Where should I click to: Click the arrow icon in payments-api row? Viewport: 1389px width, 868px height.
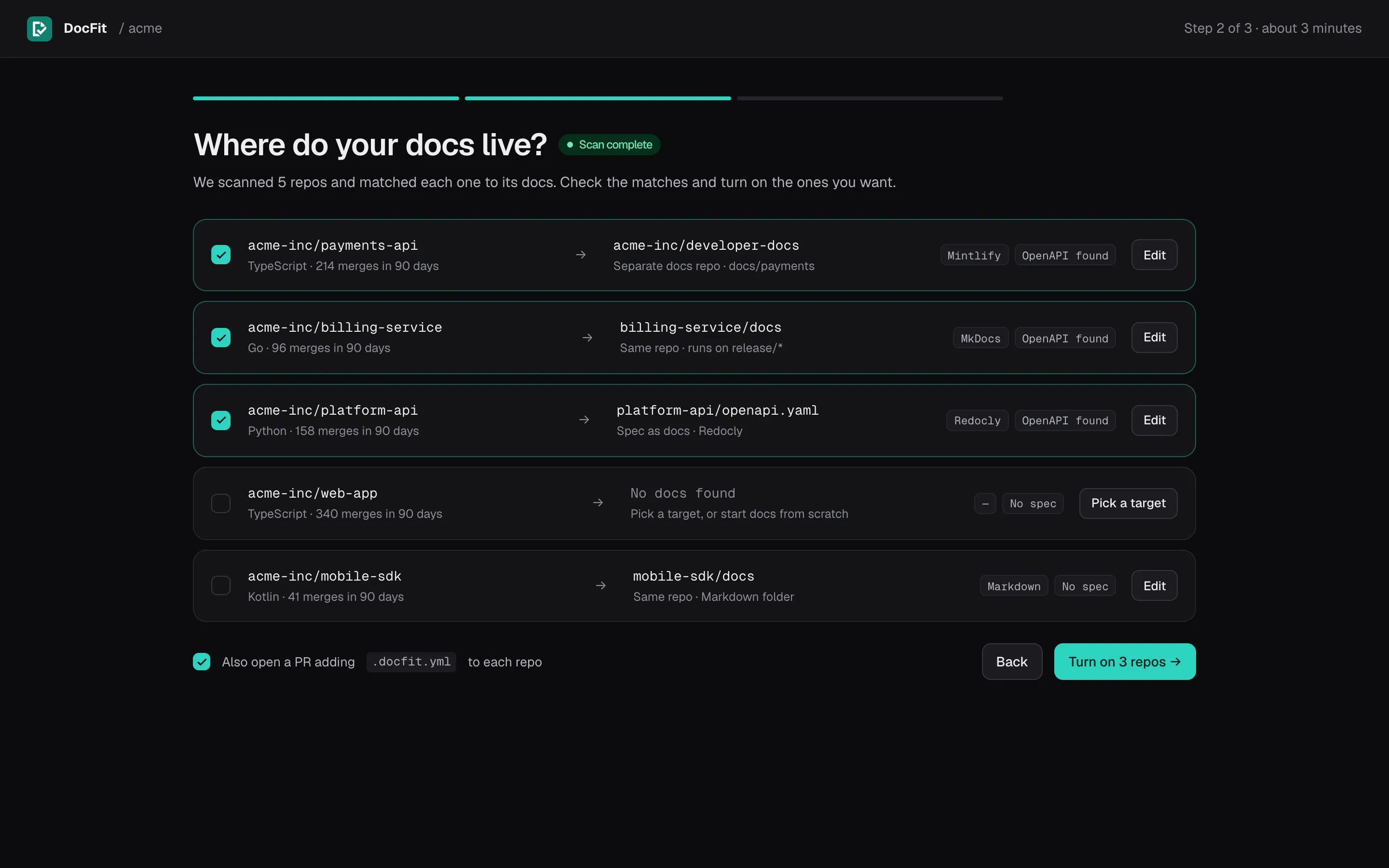(581, 254)
